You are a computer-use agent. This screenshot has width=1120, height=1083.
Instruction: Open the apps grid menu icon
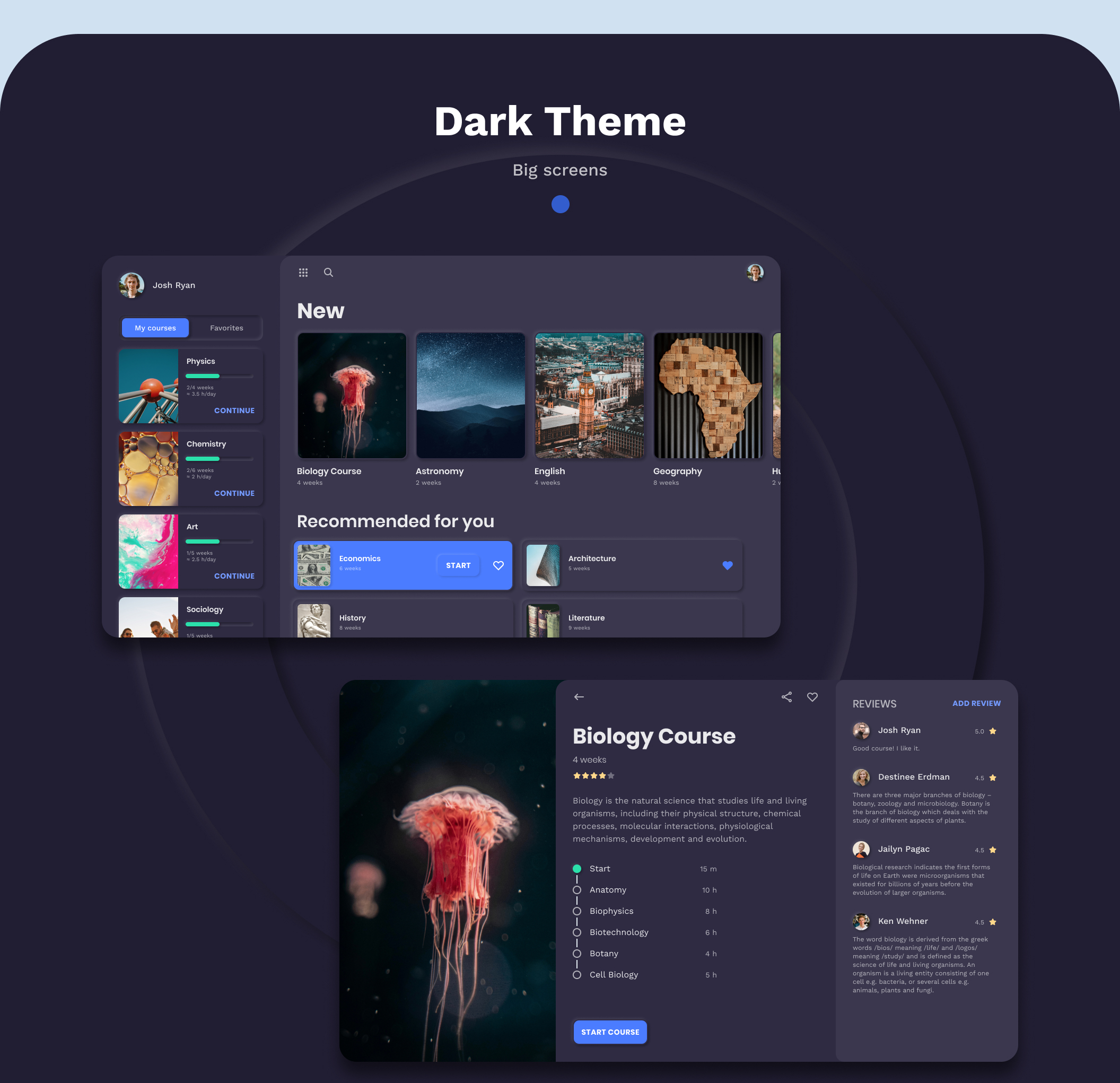point(303,273)
